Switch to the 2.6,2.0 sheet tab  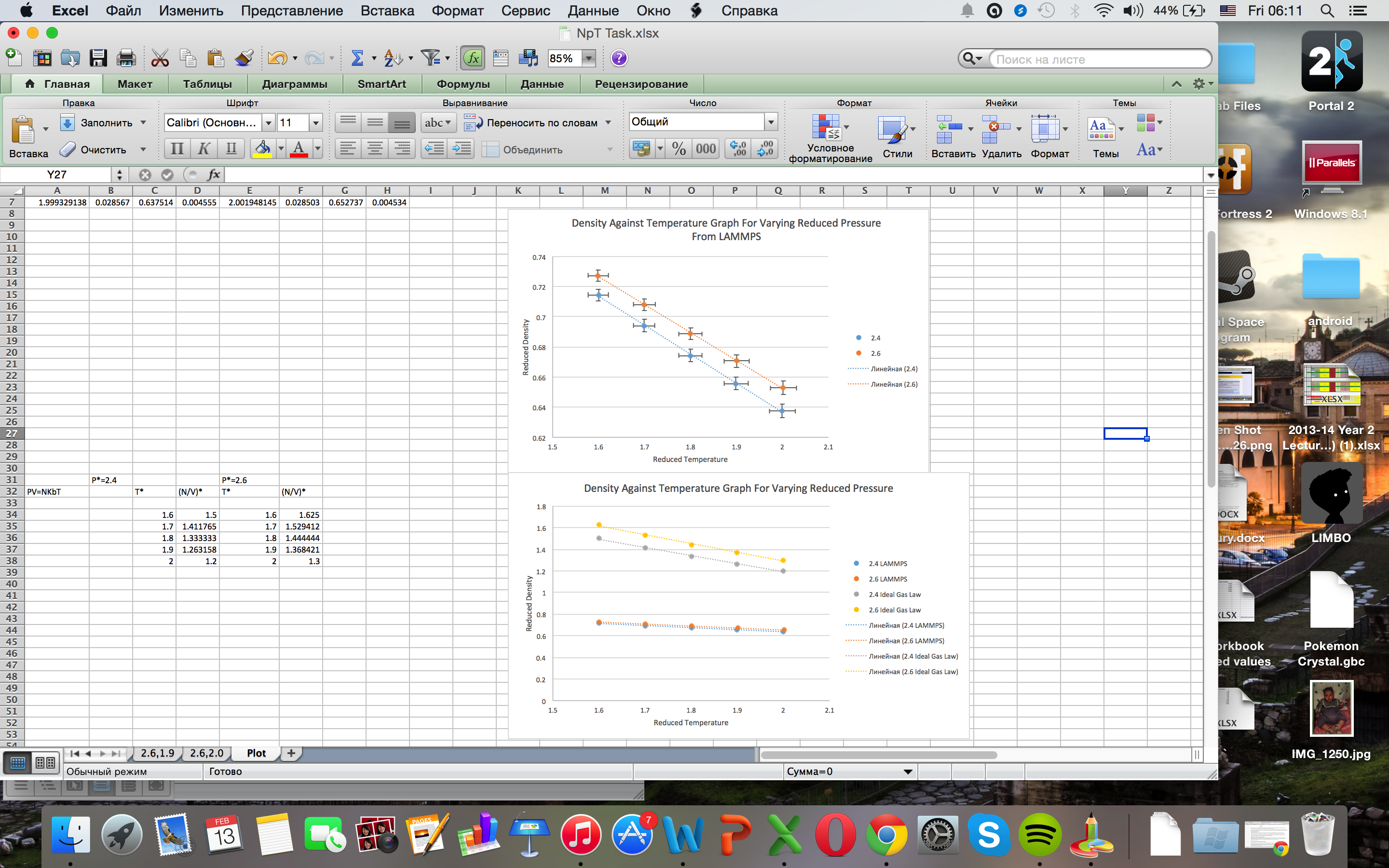(x=206, y=753)
